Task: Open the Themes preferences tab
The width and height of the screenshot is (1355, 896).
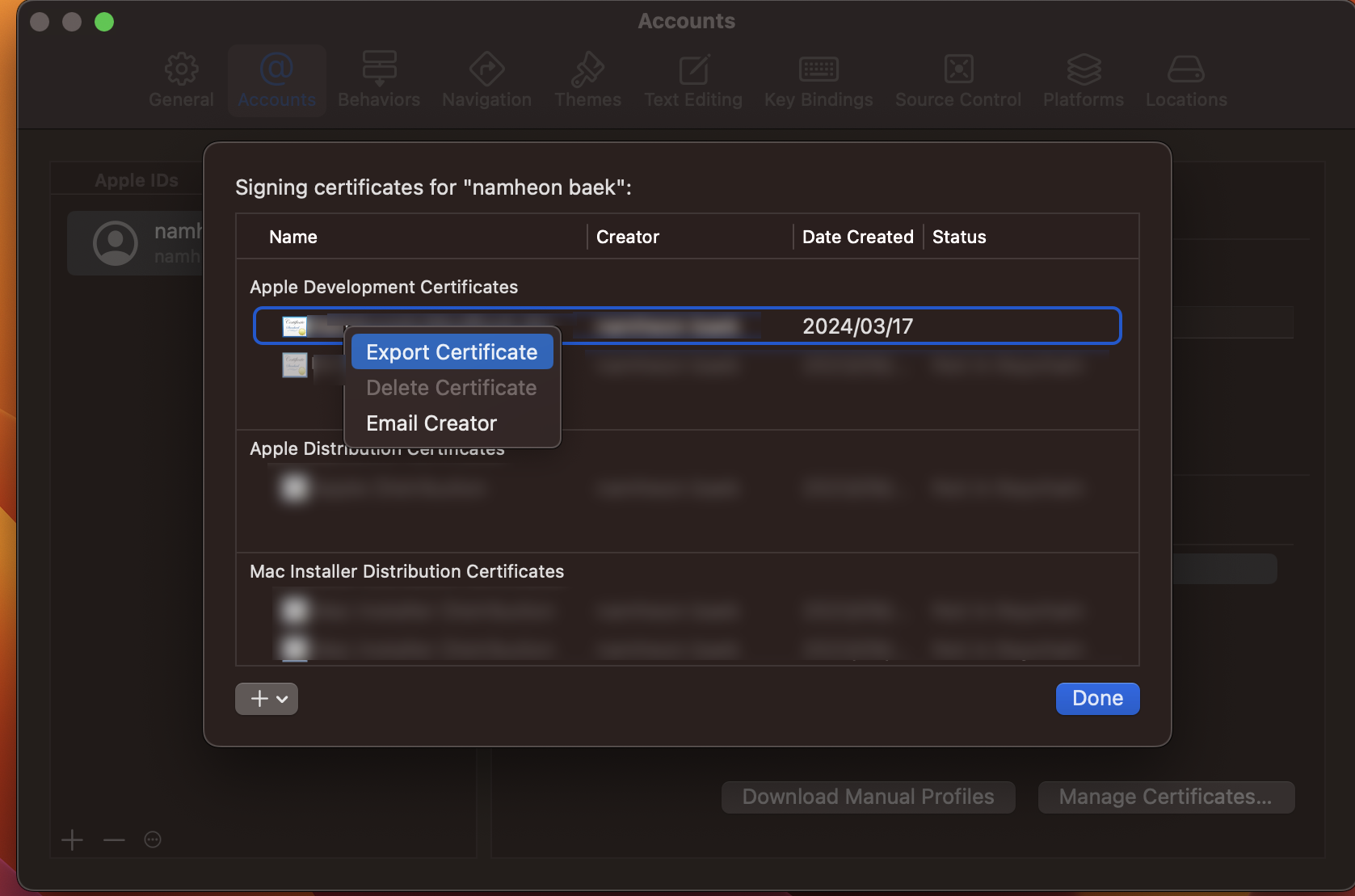Action: click(587, 81)
